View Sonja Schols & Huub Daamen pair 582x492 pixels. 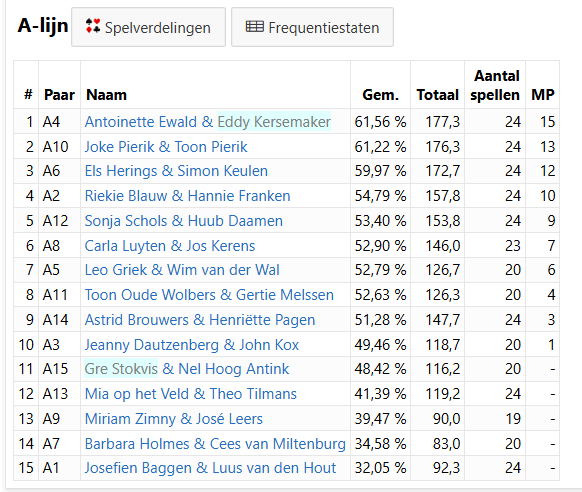[x=184, y=221]
